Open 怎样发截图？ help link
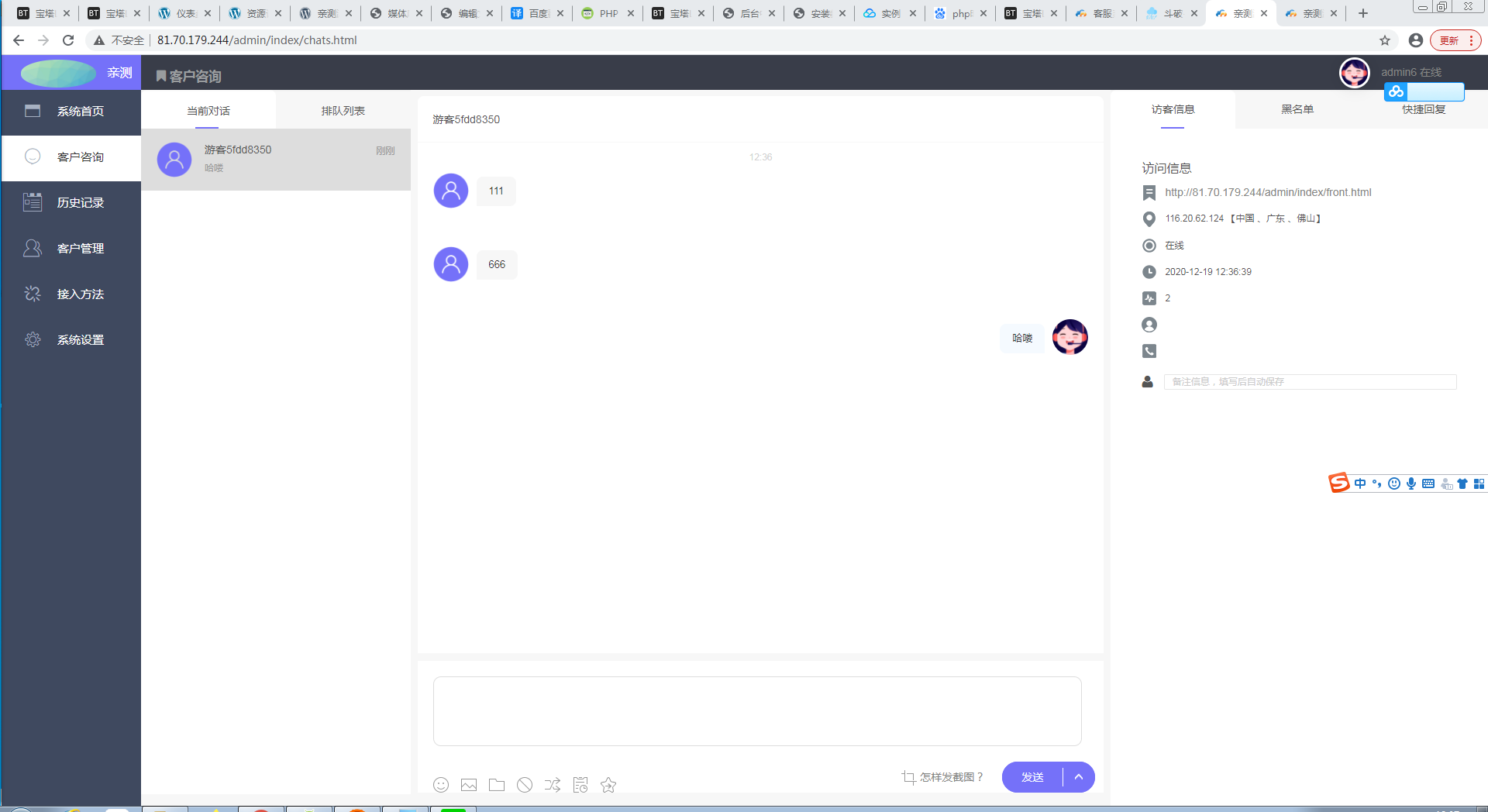Image resolution: width=1488 pixels, height=812 pixels. click(x=951, y=777)
